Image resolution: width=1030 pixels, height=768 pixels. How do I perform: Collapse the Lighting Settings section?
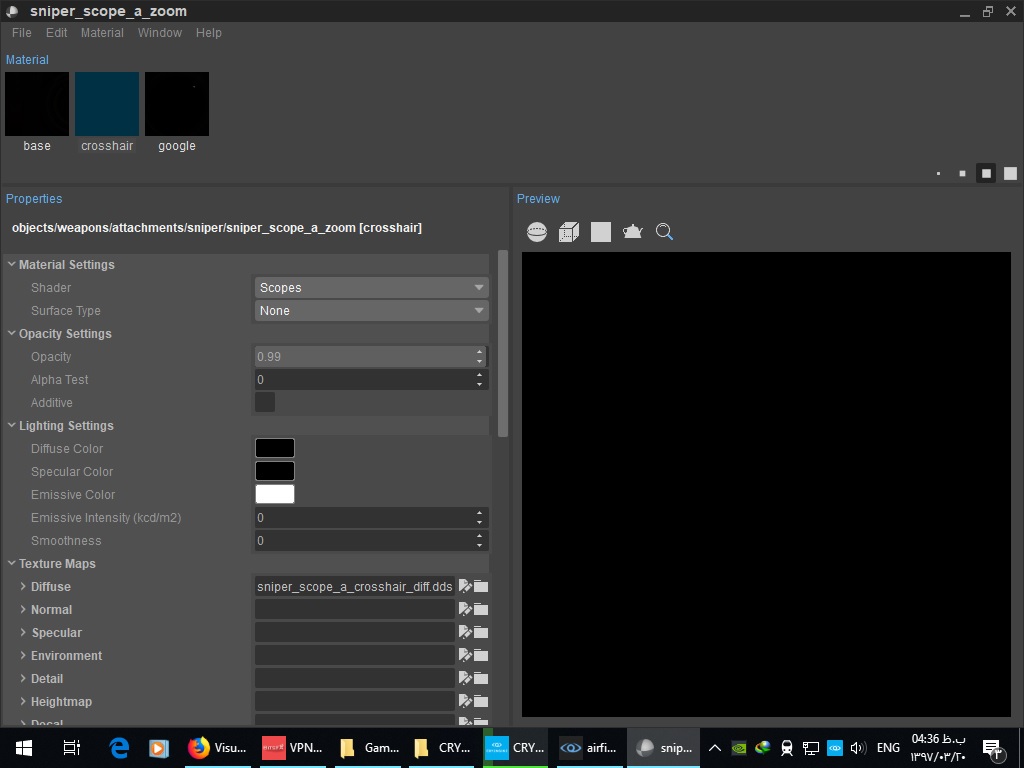[x=12, y=425]
